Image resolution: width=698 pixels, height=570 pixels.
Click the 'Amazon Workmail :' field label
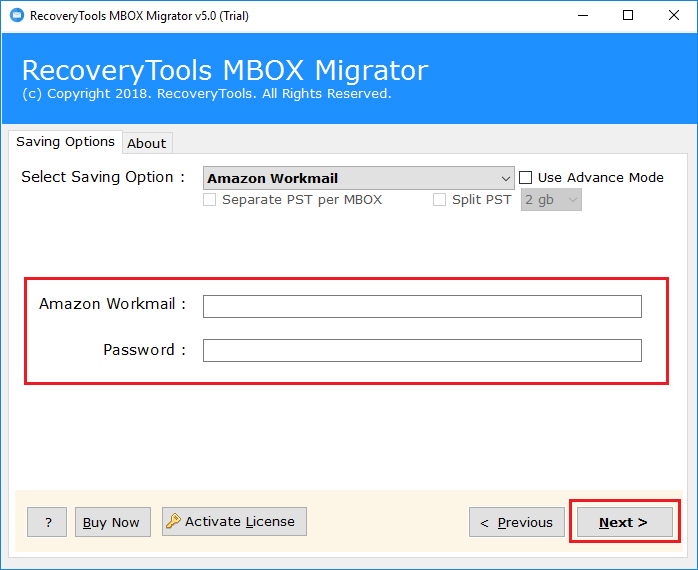(112, 304)
